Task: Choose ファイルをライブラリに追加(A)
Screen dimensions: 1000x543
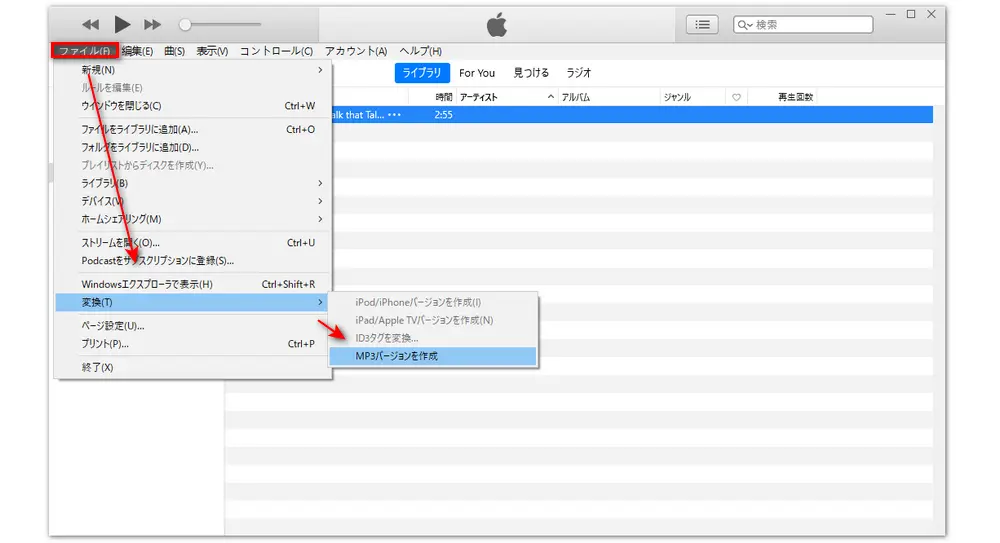Action: [140, 129]
